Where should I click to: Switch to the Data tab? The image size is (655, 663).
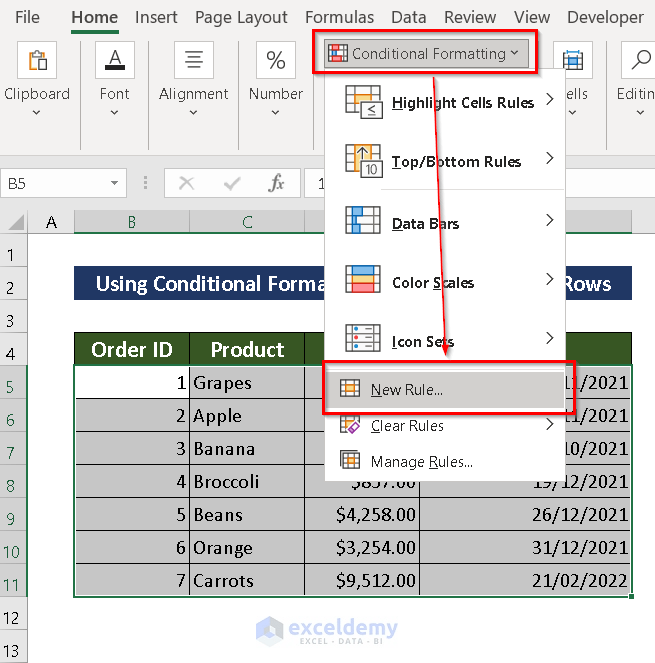pos(408,17)
